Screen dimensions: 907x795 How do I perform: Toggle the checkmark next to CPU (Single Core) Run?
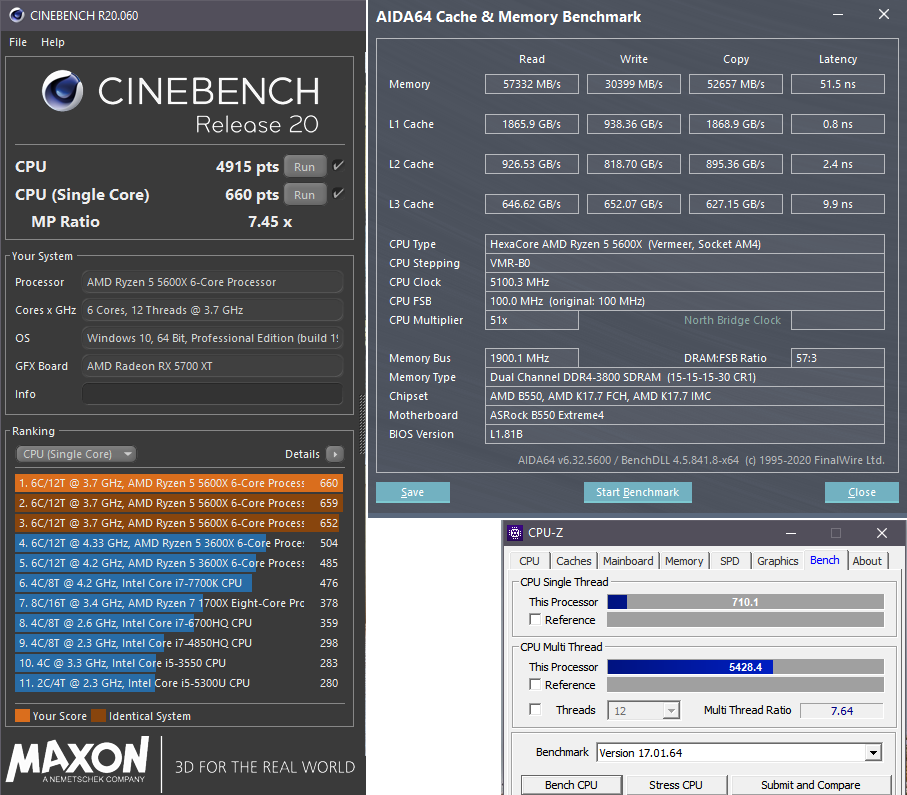(x=338, y=193)
